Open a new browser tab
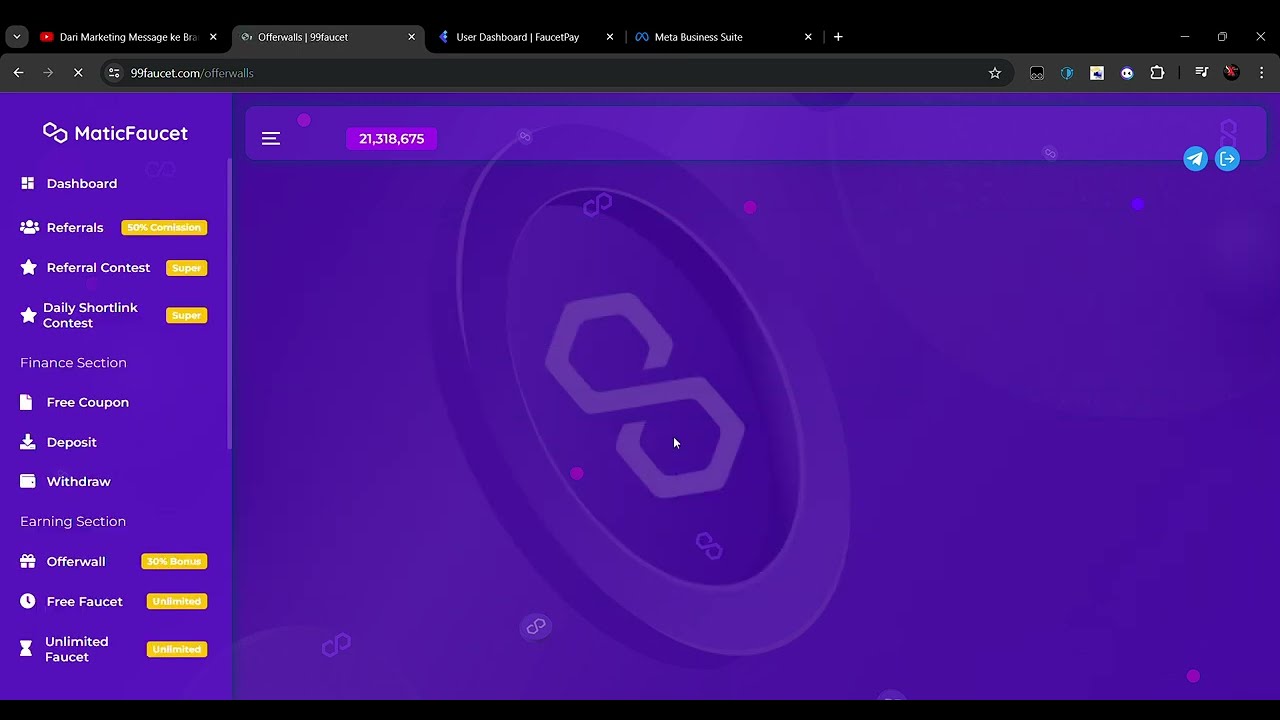This screenshot has width=1280, height=720. pos(838,37)
